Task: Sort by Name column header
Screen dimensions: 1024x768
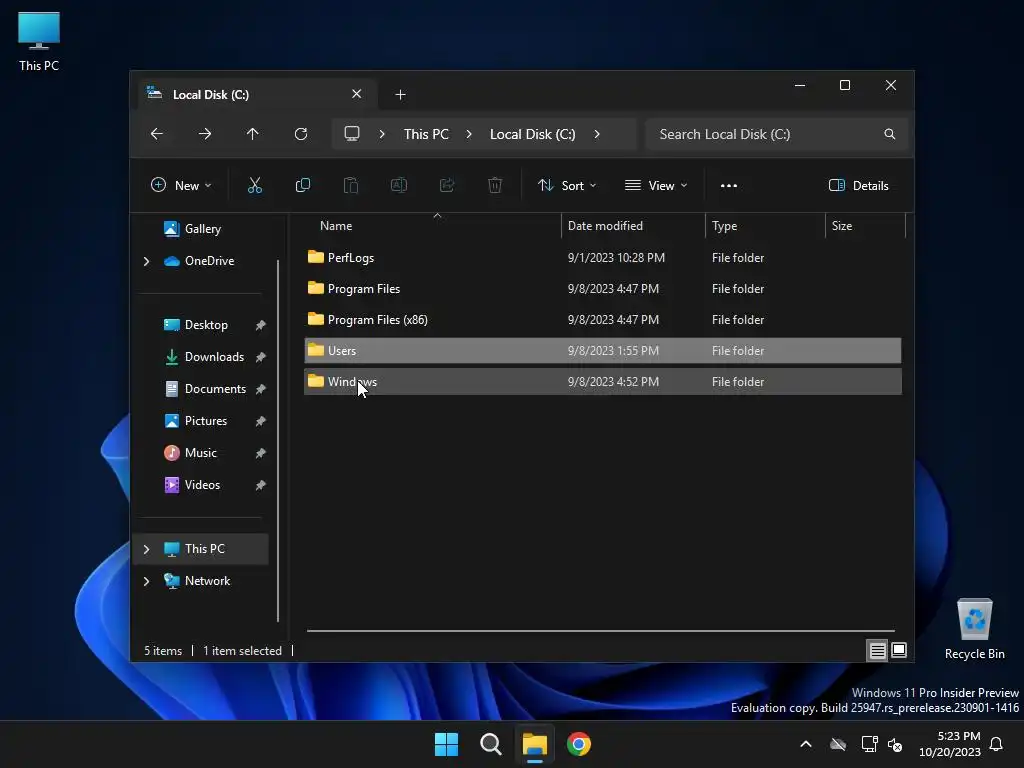Action: click(x=432, y=226)
